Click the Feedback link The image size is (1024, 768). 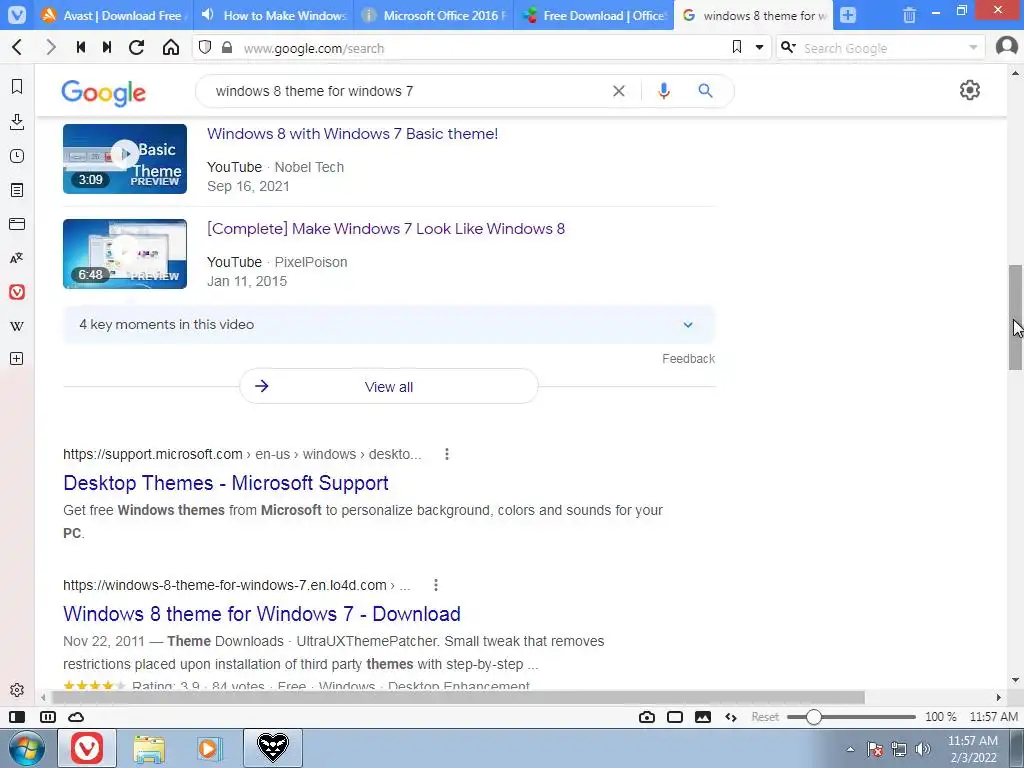pos(688,359)
